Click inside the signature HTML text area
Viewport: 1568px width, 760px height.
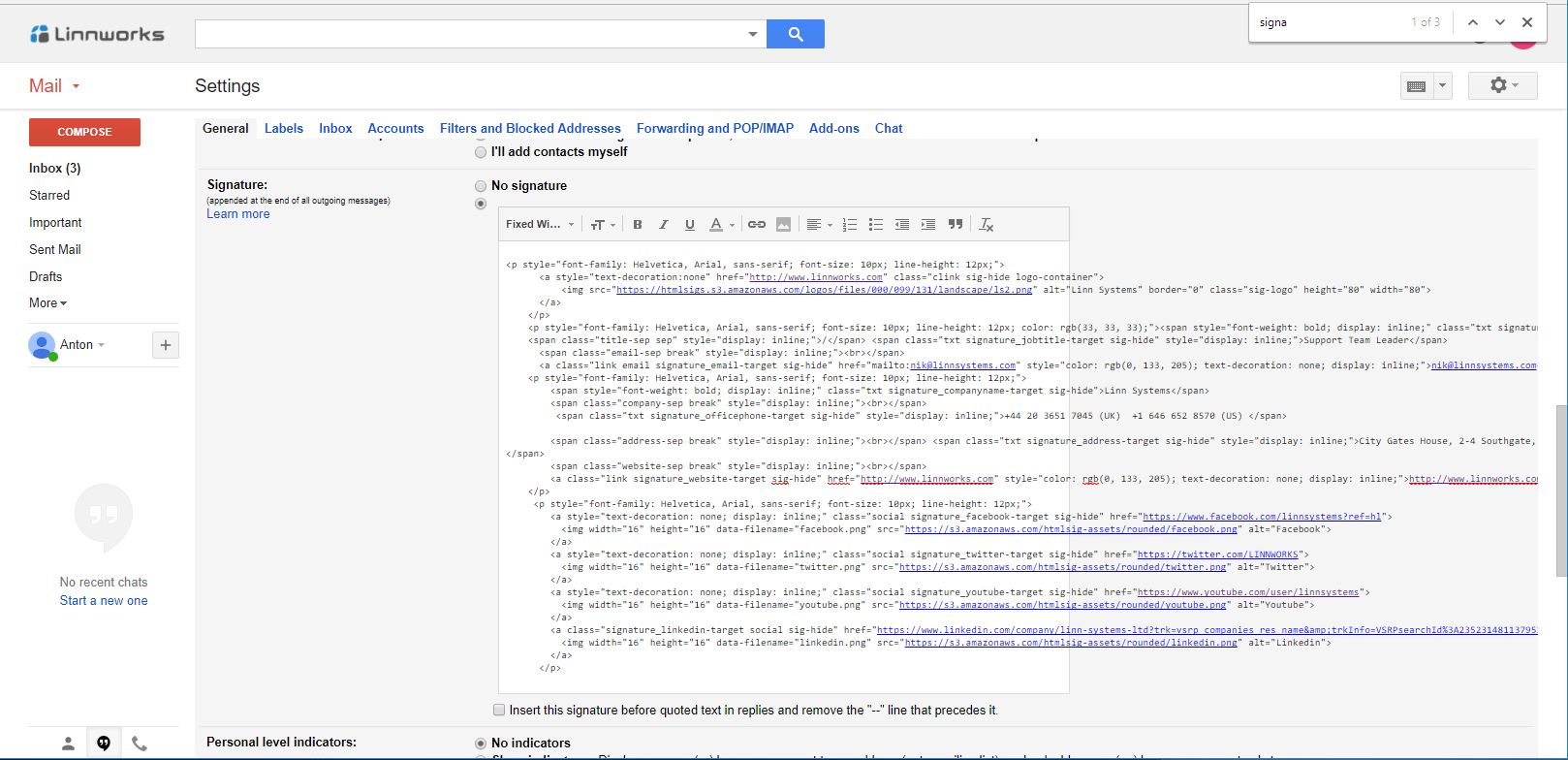783,467
